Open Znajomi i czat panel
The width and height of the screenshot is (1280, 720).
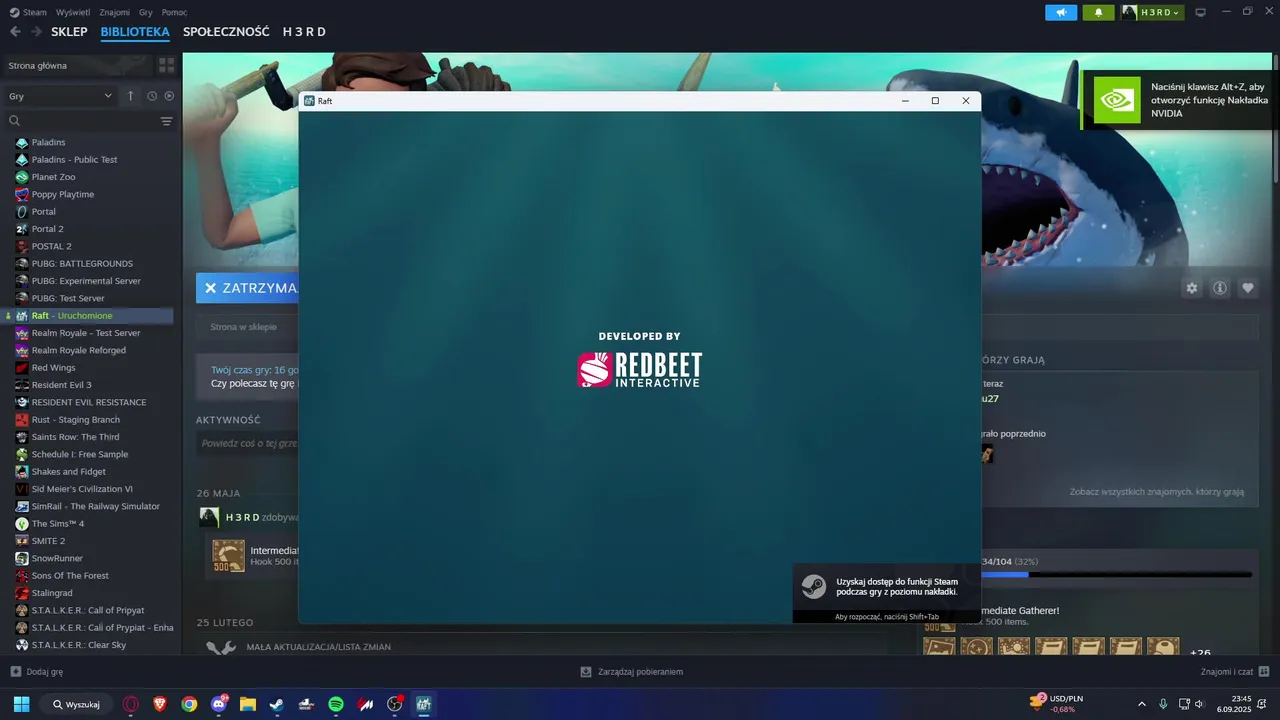(x=1235, y=672)
